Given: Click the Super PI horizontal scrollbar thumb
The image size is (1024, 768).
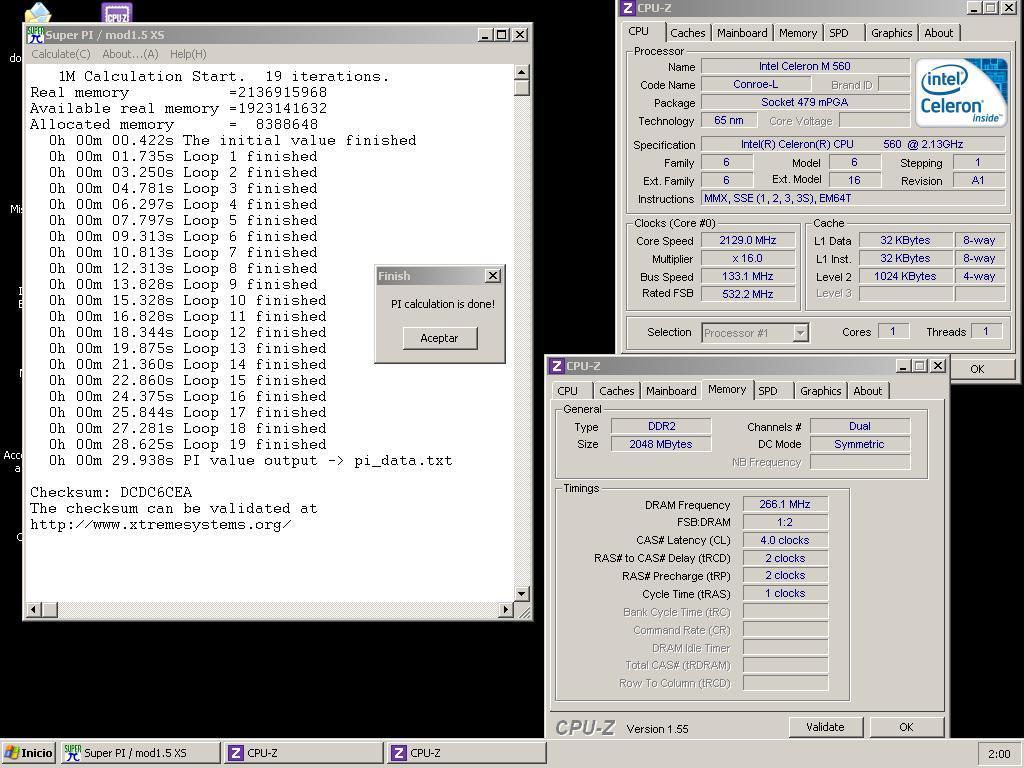Looking at the screenshot, I should coord(50,609).
